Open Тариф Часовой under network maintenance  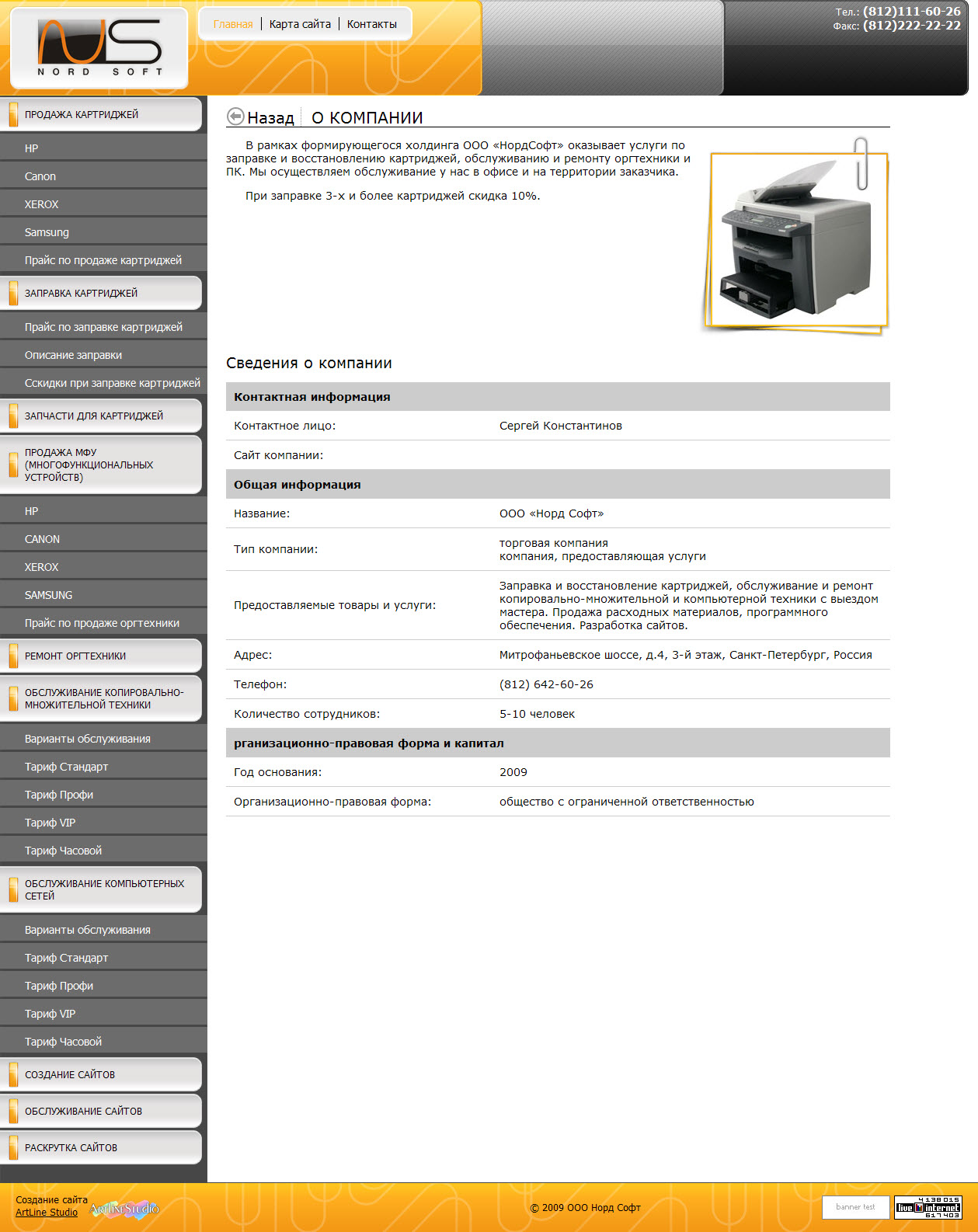pyautogui.click(x=103, y=1042)
